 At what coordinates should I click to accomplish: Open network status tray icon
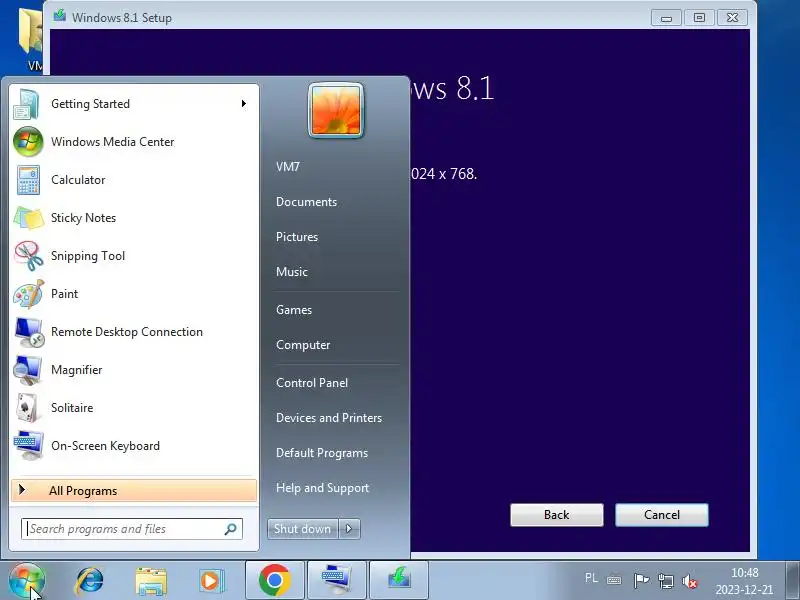[x=665, y=581]
